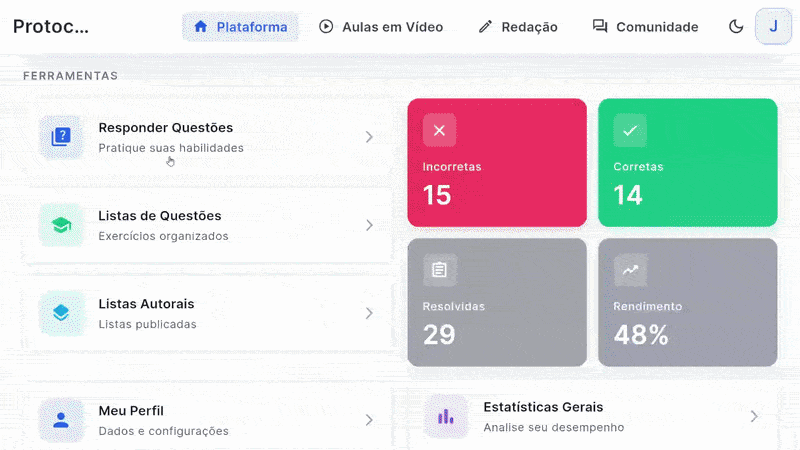Click the Listas Autorais layers icon
Viewport: 800px width, 450px height.
pos(61,313)
